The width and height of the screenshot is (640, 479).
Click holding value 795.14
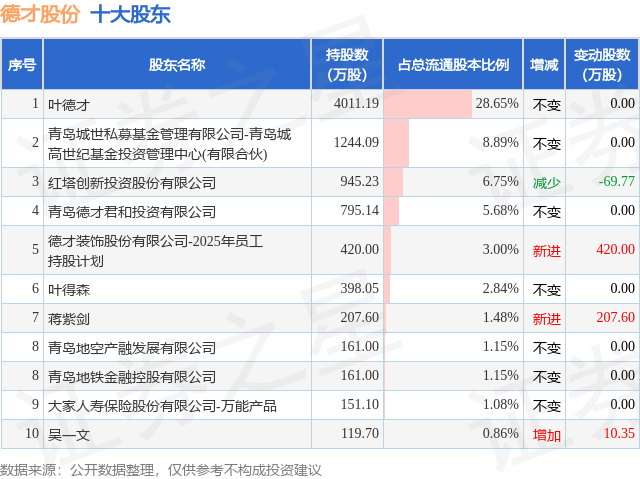coord(360,210)
